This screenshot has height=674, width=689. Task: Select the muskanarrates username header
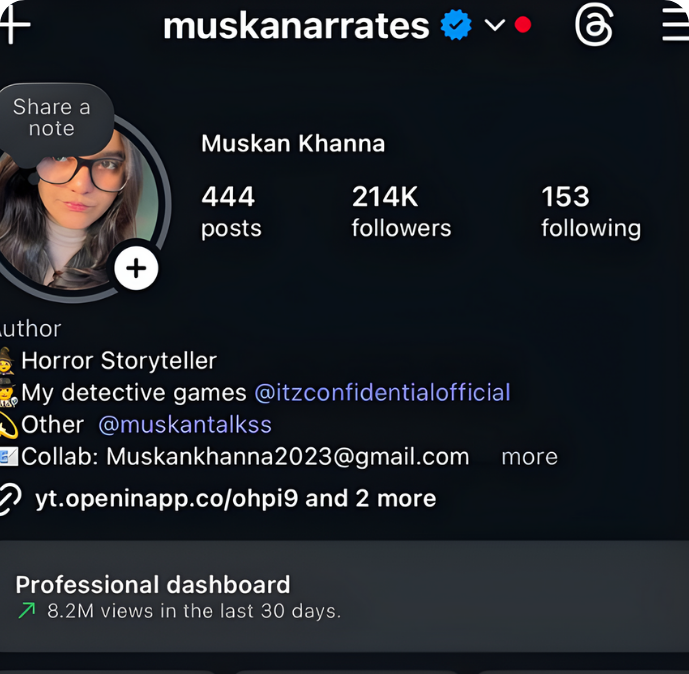[x=296, y=26]
